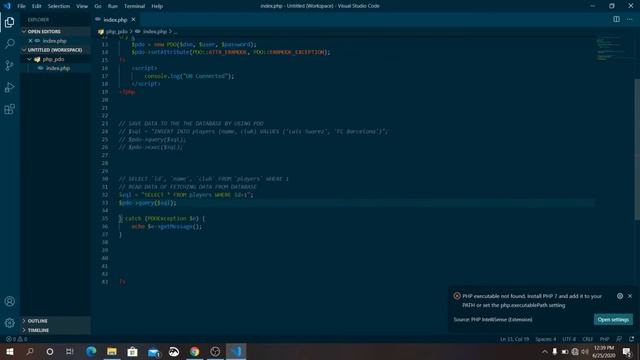Open Windows taskbar search
This screenshot has width=640, height=360.
tap(30, 351)
